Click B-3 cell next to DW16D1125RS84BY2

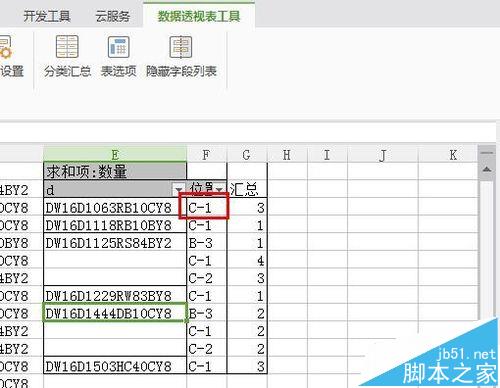tap(207, 243)
